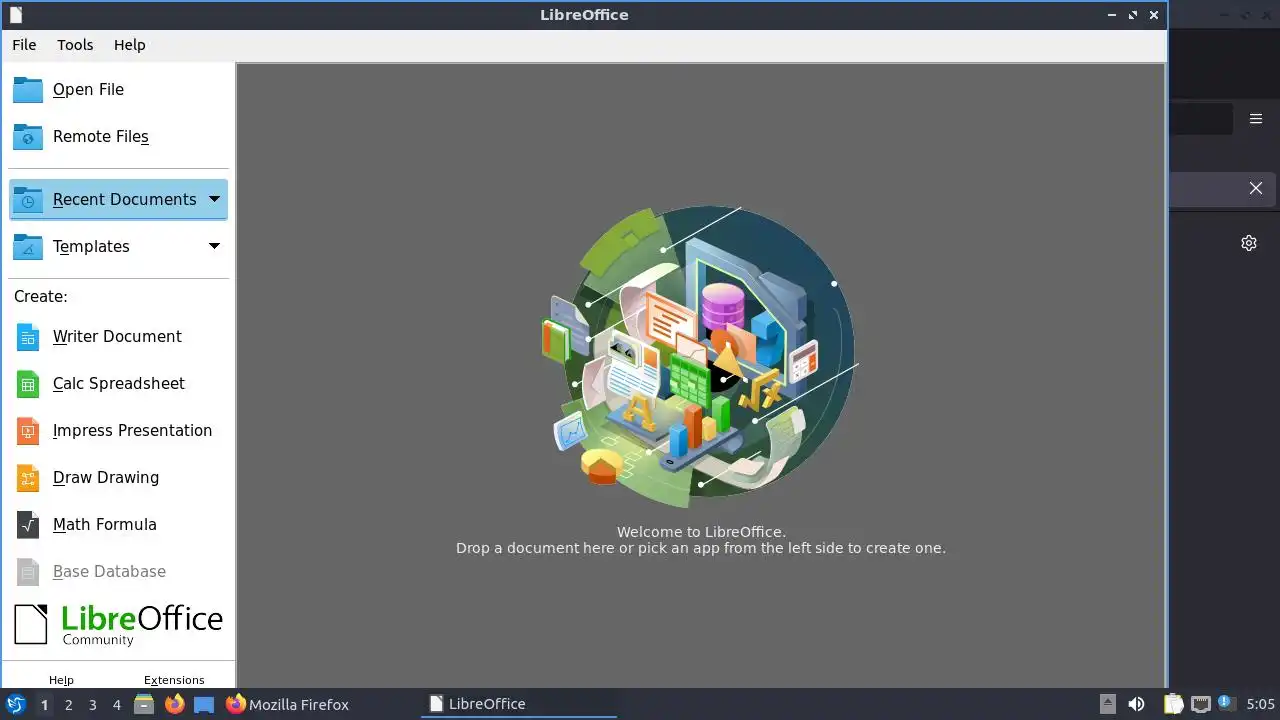Click the notification tray icon with blue badge
This screenshot has width=1280, height=720.
tap(1224, 703)
